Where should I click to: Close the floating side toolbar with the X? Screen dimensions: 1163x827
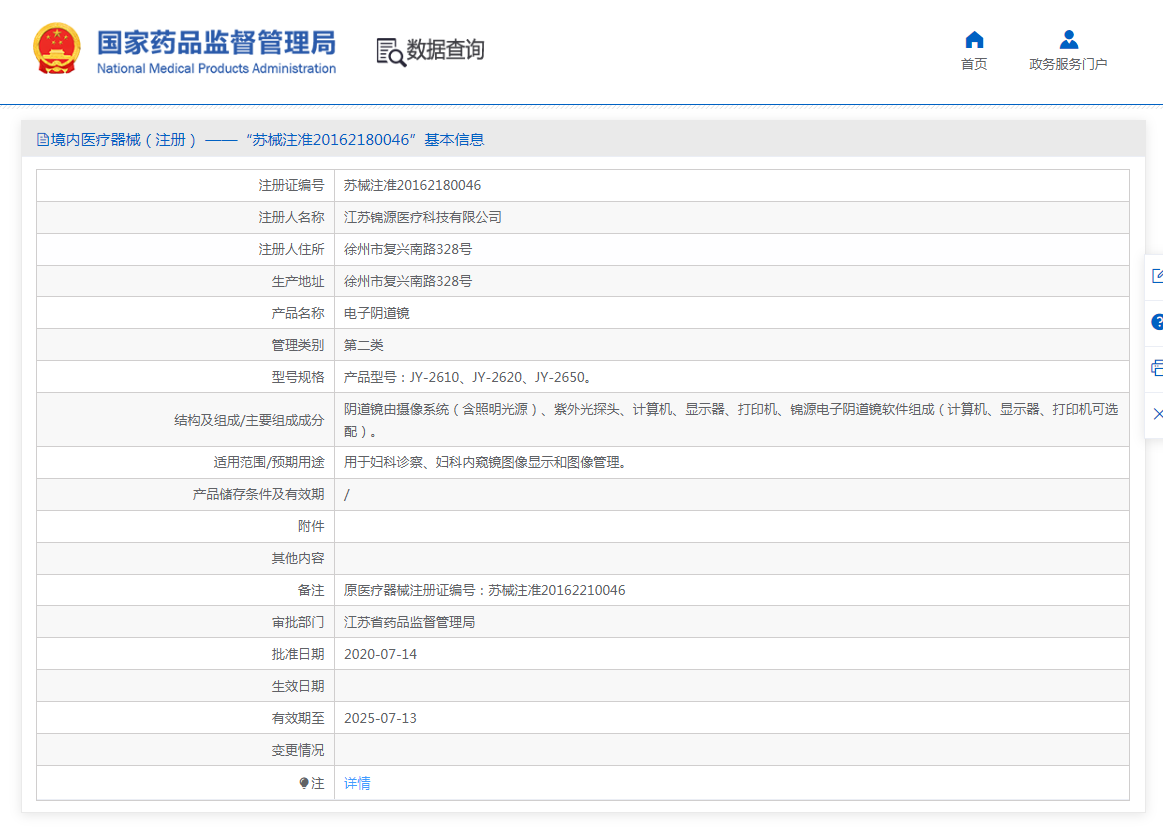coord(1157,414)
